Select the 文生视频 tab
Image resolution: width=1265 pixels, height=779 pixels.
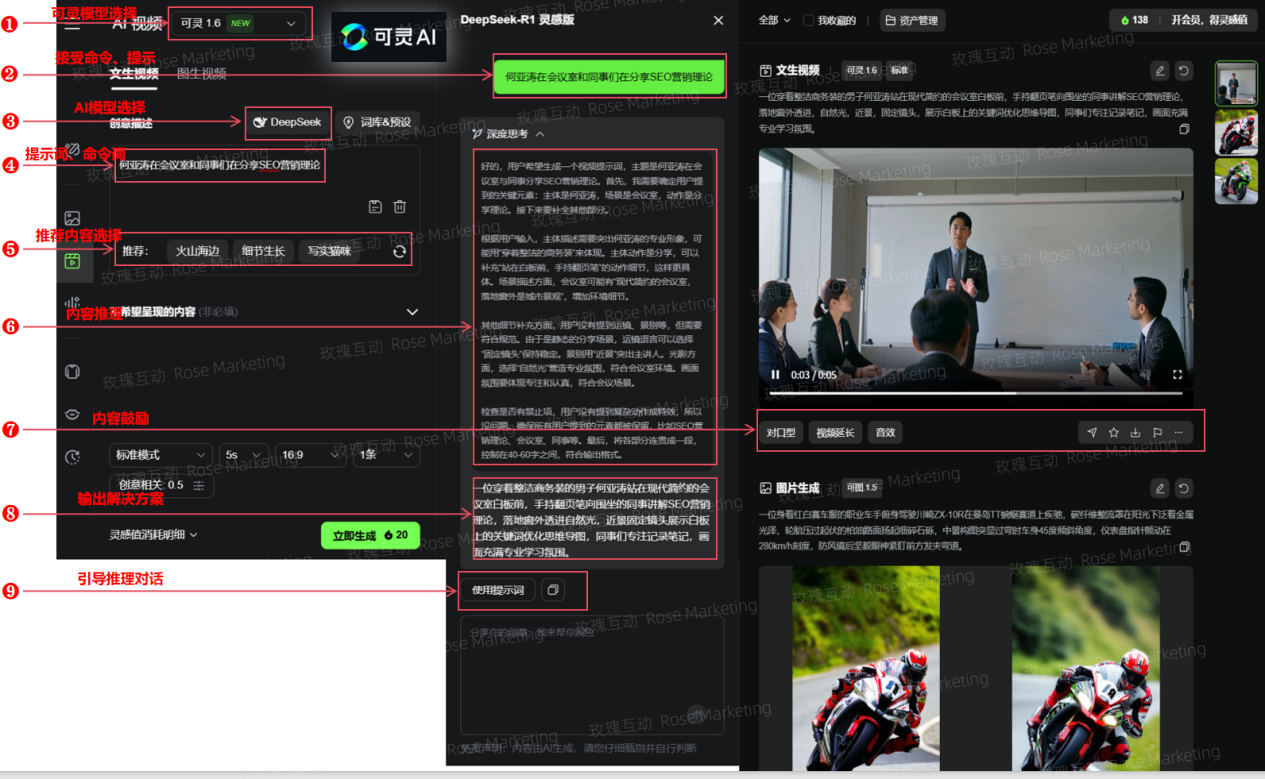pyautogui.click(x=134, y=73)
